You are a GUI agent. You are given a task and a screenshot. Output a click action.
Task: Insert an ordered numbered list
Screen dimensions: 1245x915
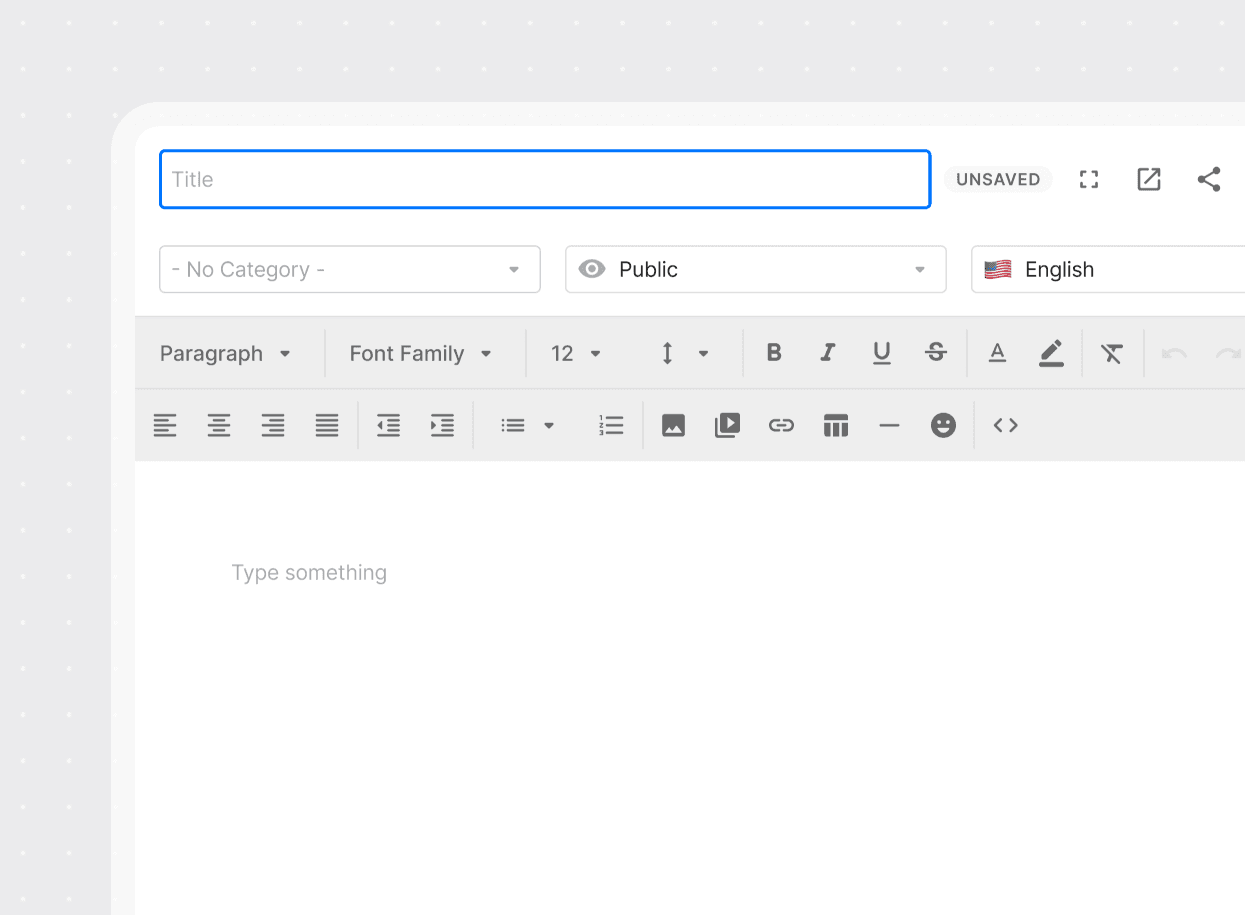tap(611, 425)
